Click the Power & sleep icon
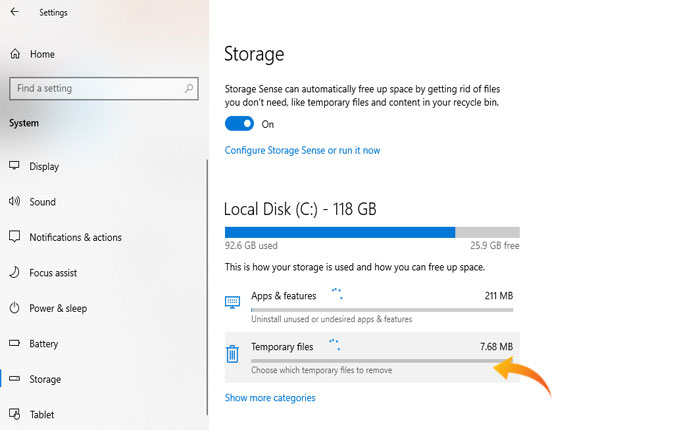Viewport: 700px width, 430px height. [14, 308]
